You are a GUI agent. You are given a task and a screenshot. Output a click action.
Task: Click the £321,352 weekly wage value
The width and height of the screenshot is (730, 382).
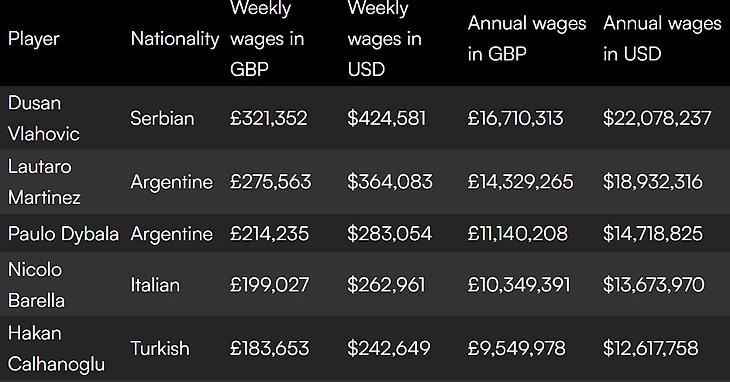tap(269, 118)
